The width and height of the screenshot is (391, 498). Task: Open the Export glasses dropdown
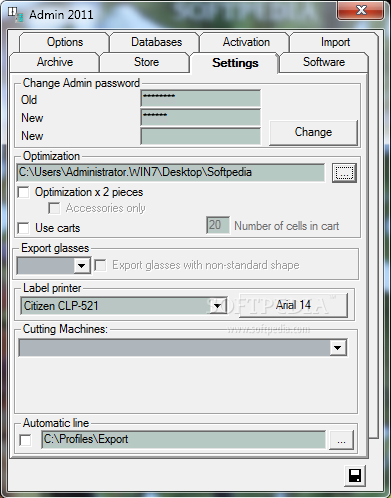[81, 266]
